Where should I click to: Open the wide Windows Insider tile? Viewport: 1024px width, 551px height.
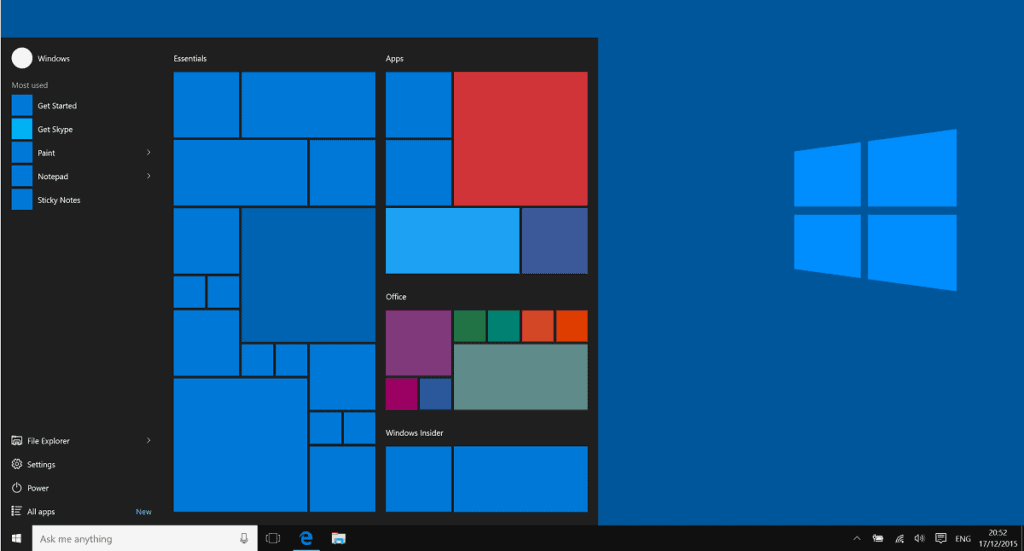click(x=520, y=479)
